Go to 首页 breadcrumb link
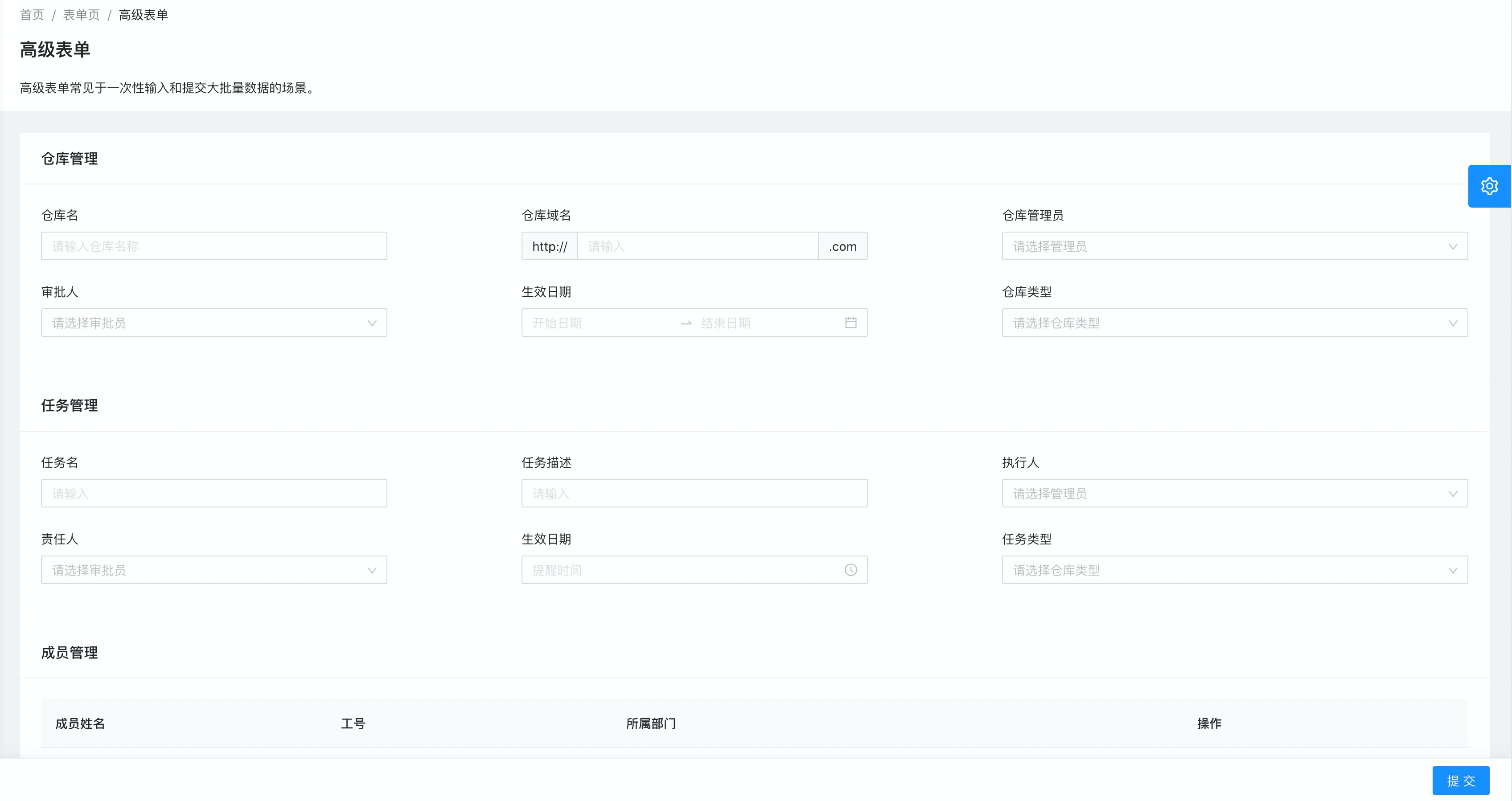 click(32, 15)
